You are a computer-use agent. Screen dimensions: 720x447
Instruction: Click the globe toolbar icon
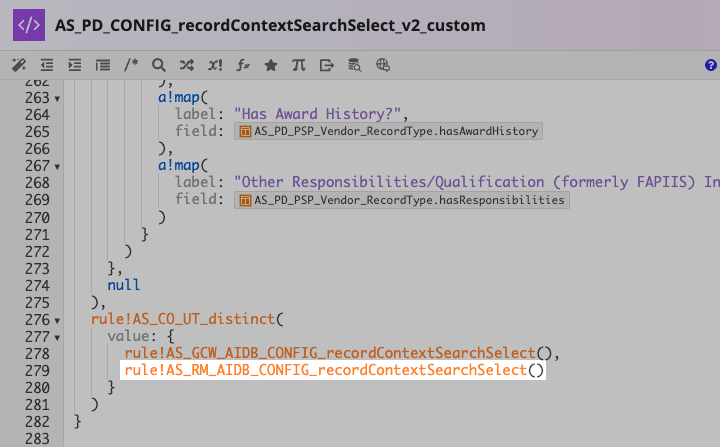[x=382, y=65]
